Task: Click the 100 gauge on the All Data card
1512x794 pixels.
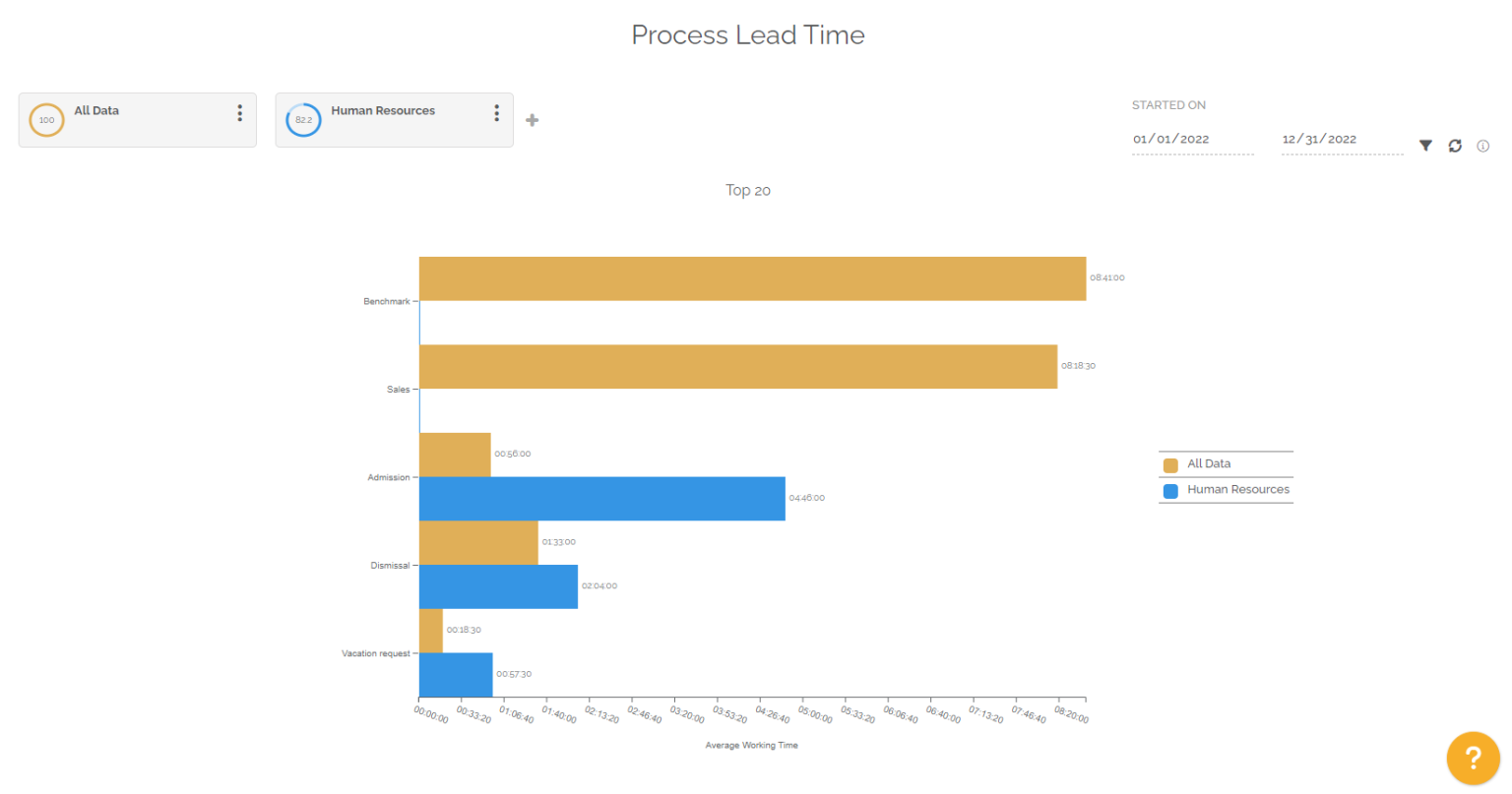Action: coord(46,119)
